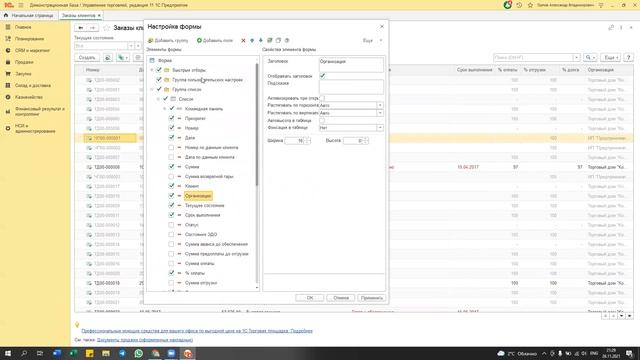Check the 'Статус' field checkbox
This screenshot has height=360, width=640.
[x=171, y=225]
